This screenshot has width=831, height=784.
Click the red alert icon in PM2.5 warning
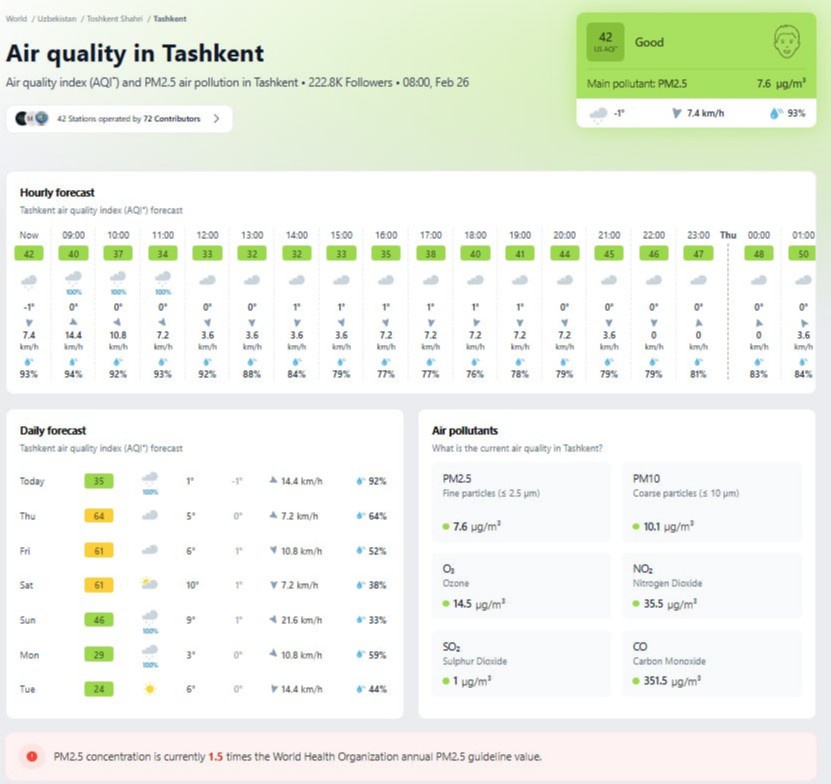tap(32, 757)
